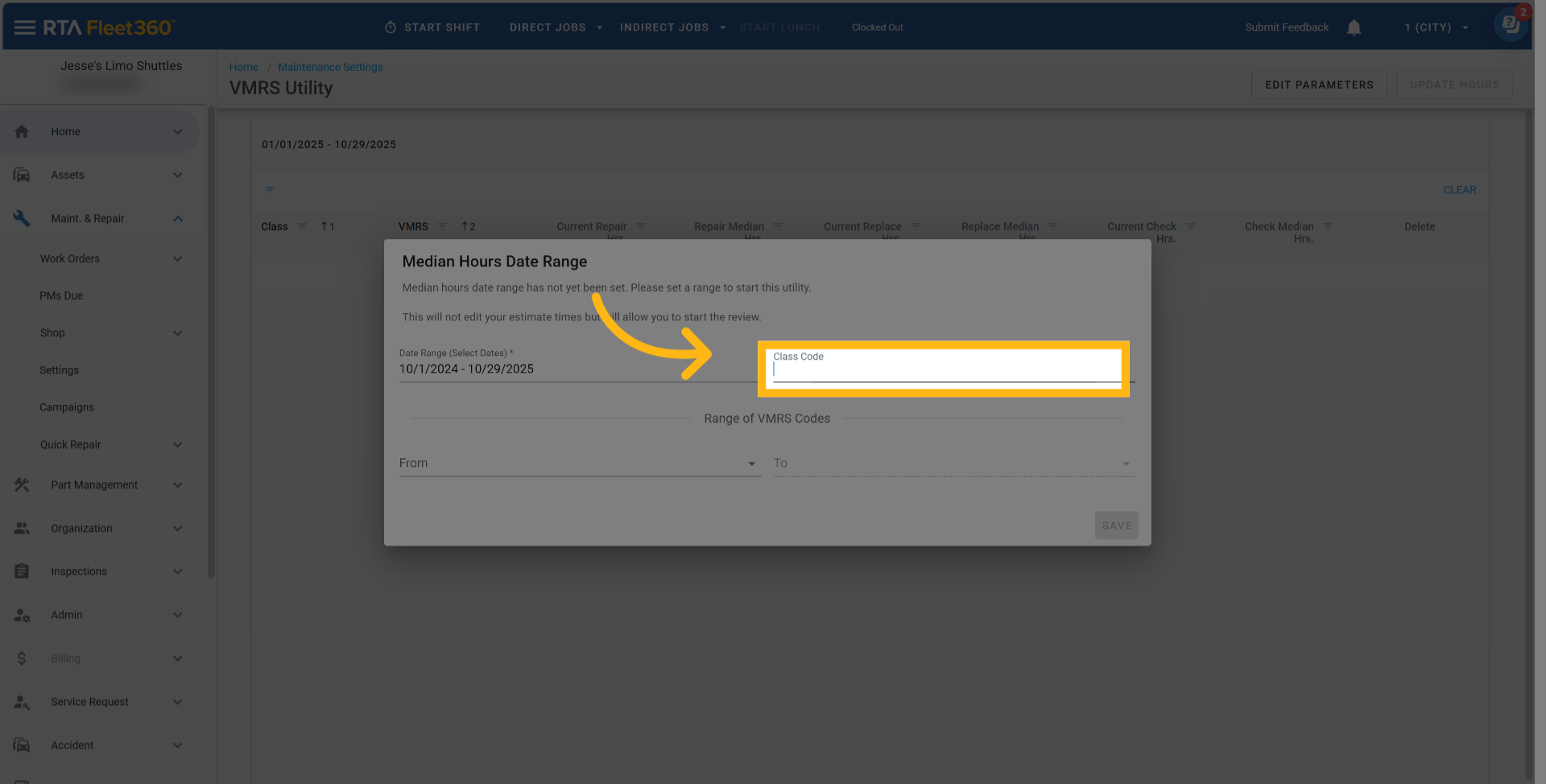Click the Class Code input field
Screen dimensions: 1546x784
click(x=945, y=370)
